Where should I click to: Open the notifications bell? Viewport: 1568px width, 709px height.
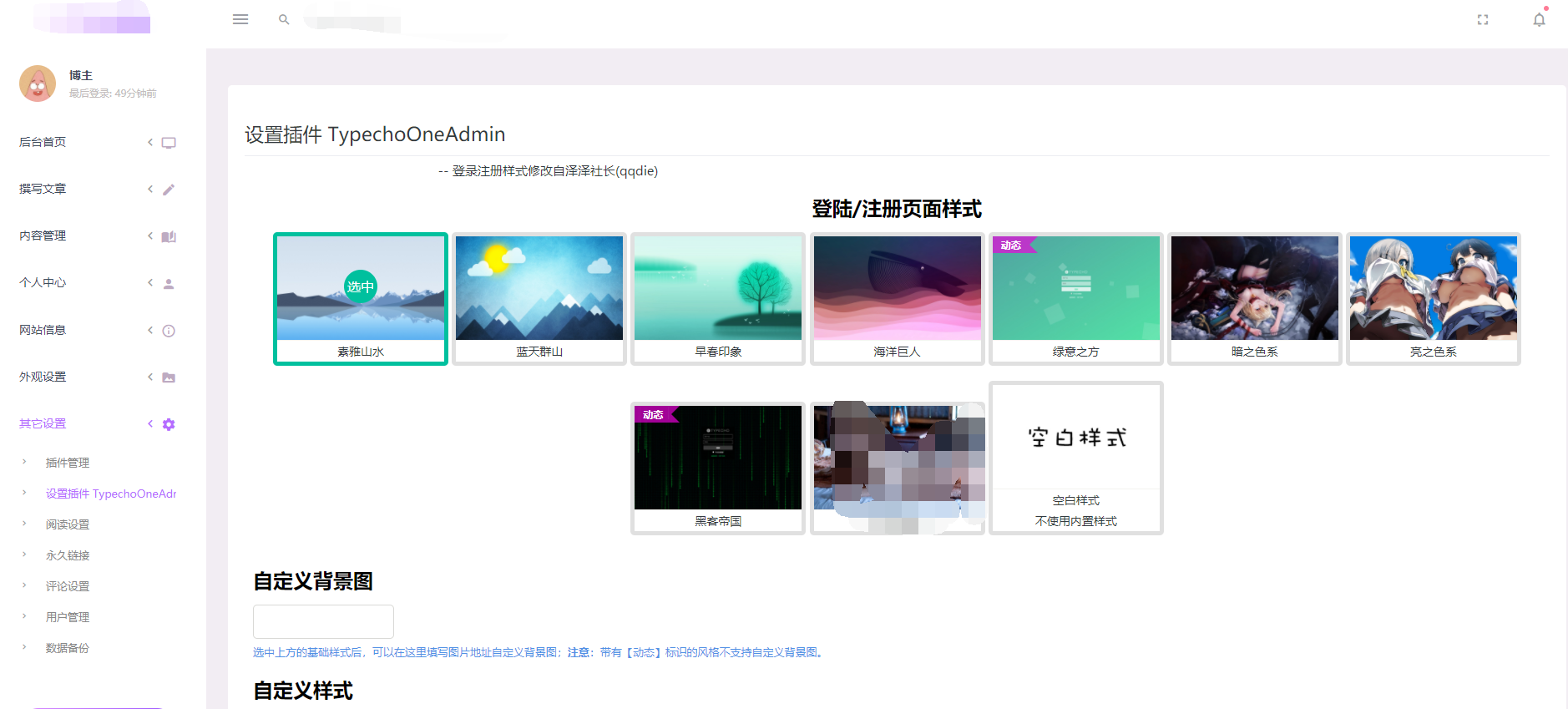coord(1539,19)
